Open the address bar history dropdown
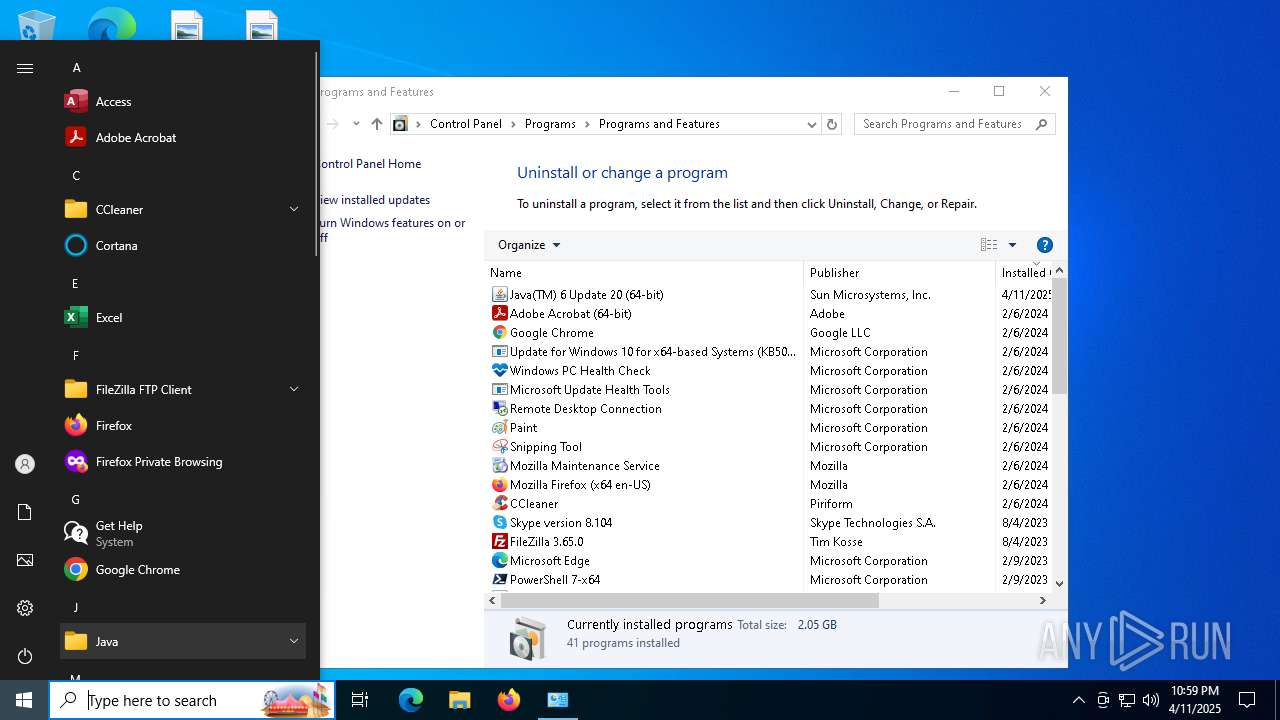The height and width of the screenshot is (720, 1280). pyautogui.click(x=811, y=124)
